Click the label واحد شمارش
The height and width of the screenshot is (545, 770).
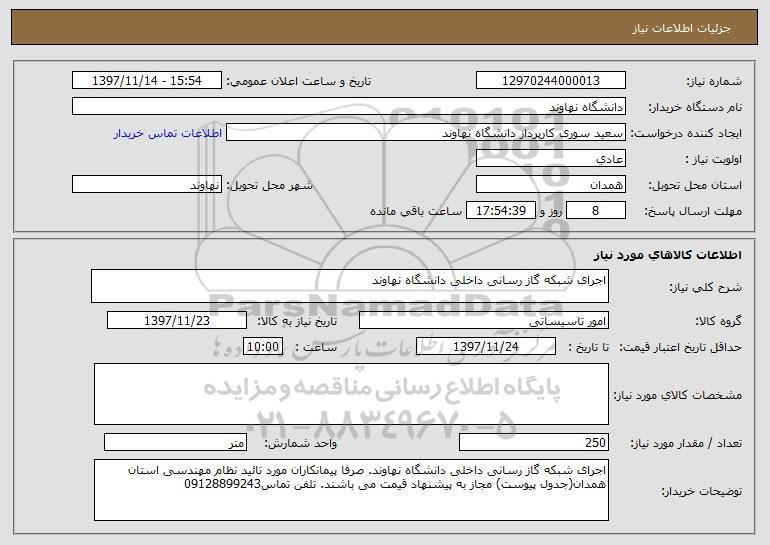tap(301, 443)
